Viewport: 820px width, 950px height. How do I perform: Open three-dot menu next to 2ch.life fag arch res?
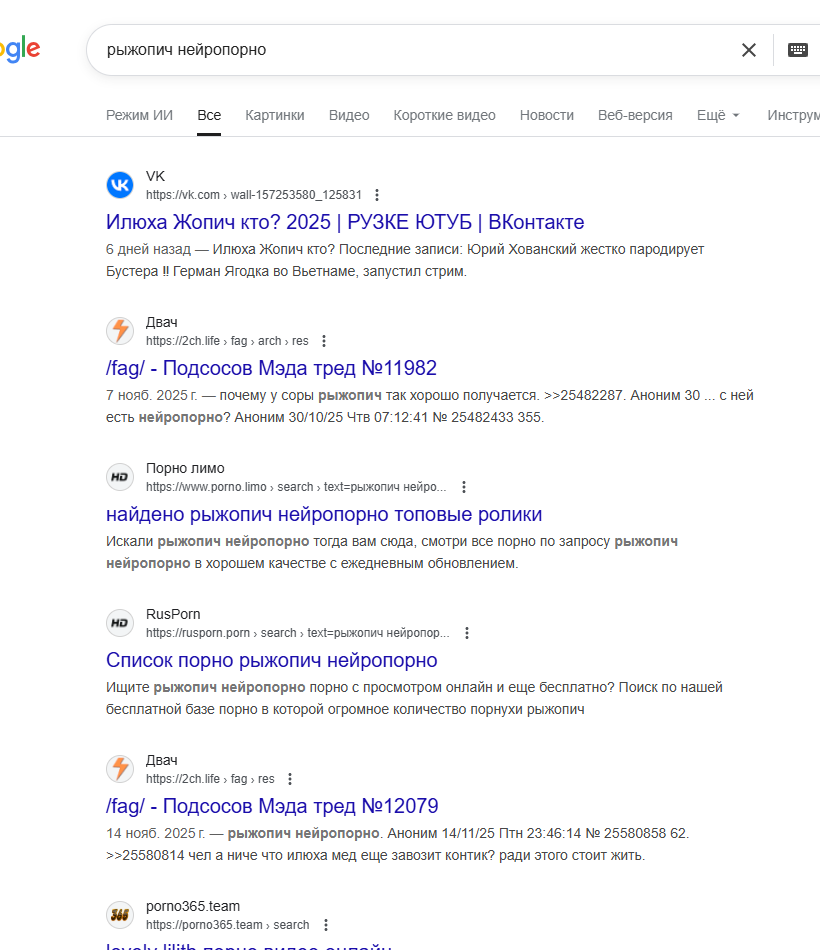(x=323, y=341)
